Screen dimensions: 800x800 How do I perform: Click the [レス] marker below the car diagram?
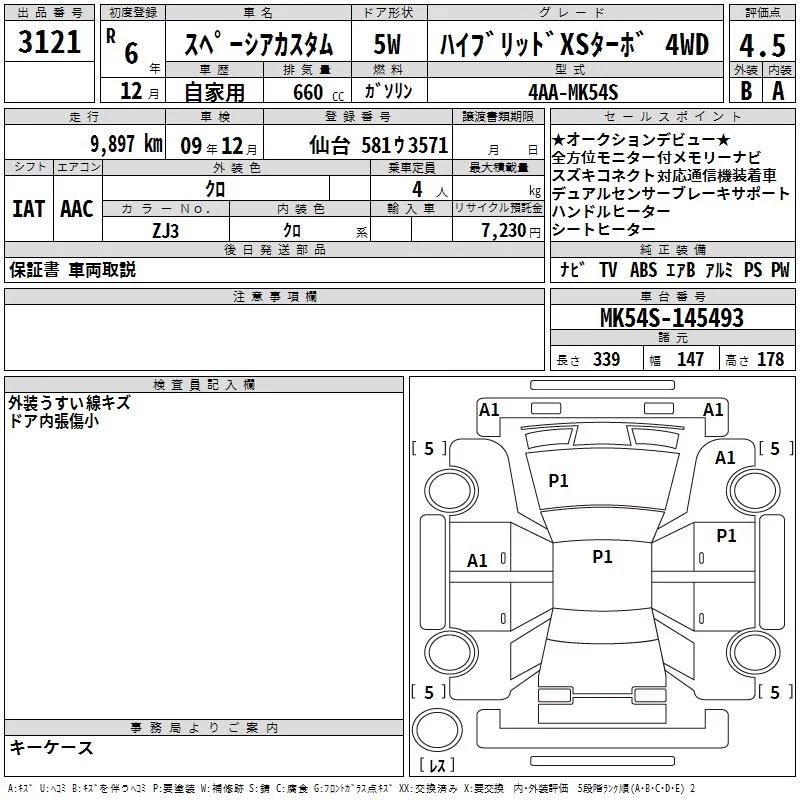click(436, 767)
